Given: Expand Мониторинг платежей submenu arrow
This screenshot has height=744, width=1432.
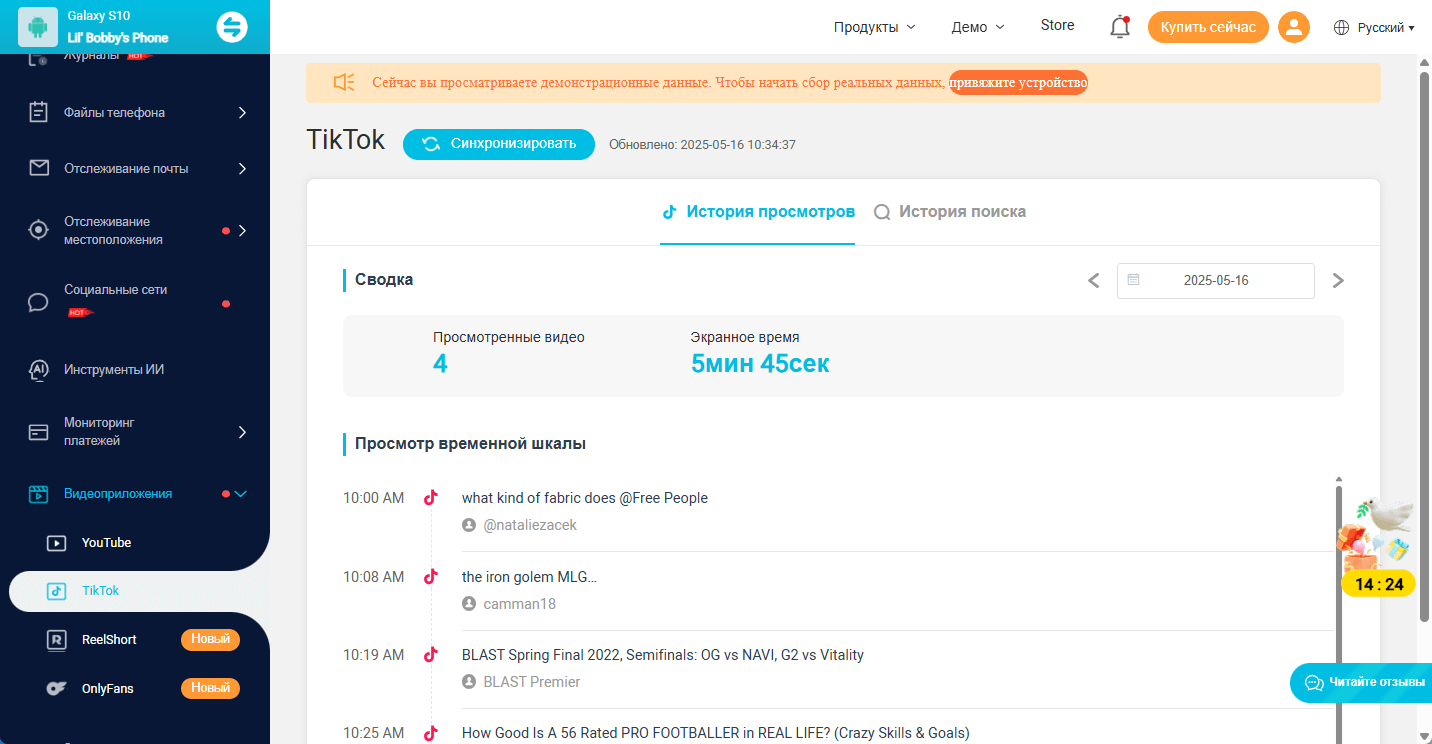Looking at the screenshot, I should coord(242,432).
